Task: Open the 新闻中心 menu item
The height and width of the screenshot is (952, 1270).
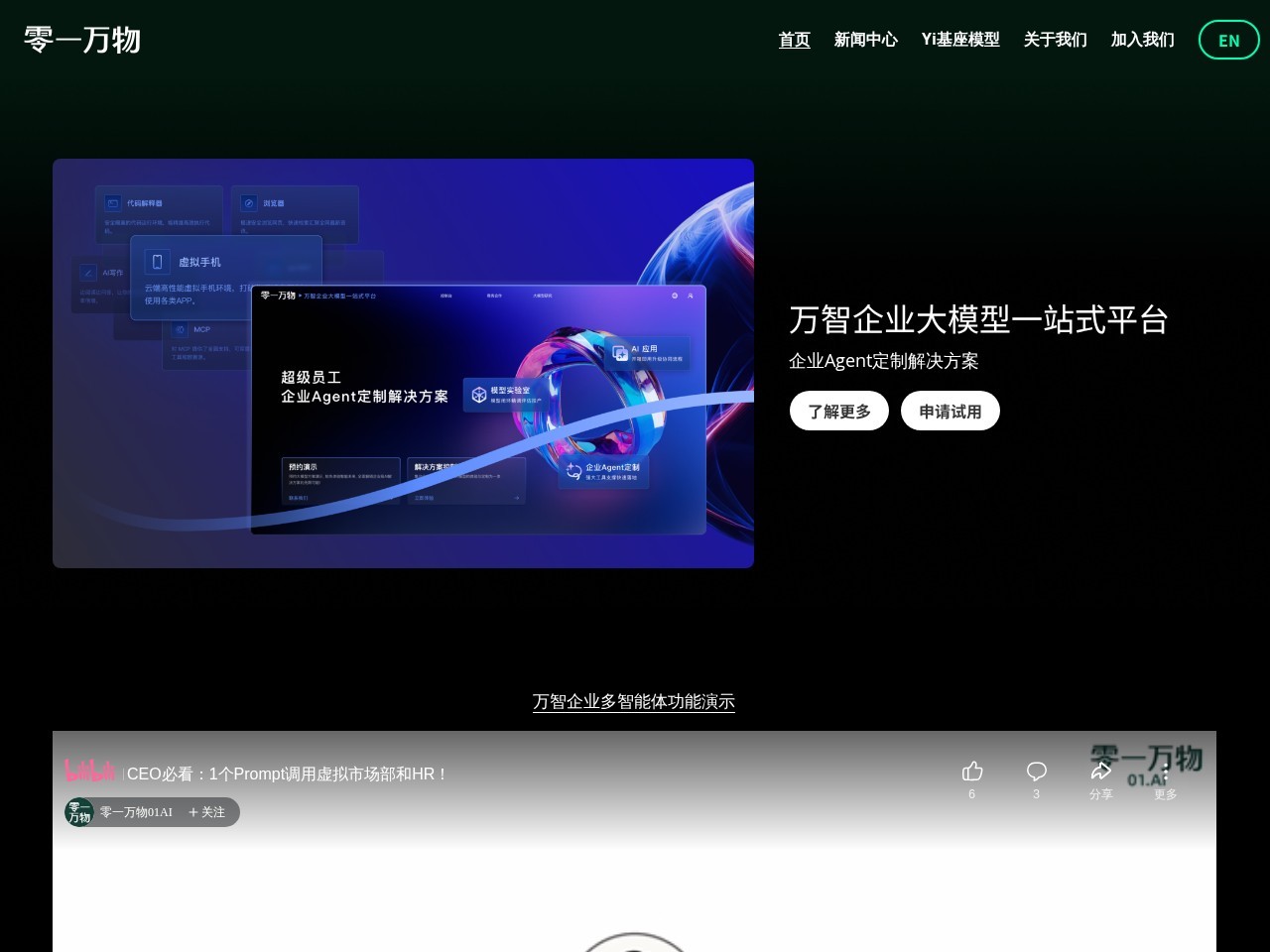Action: [x=866, y=40]
